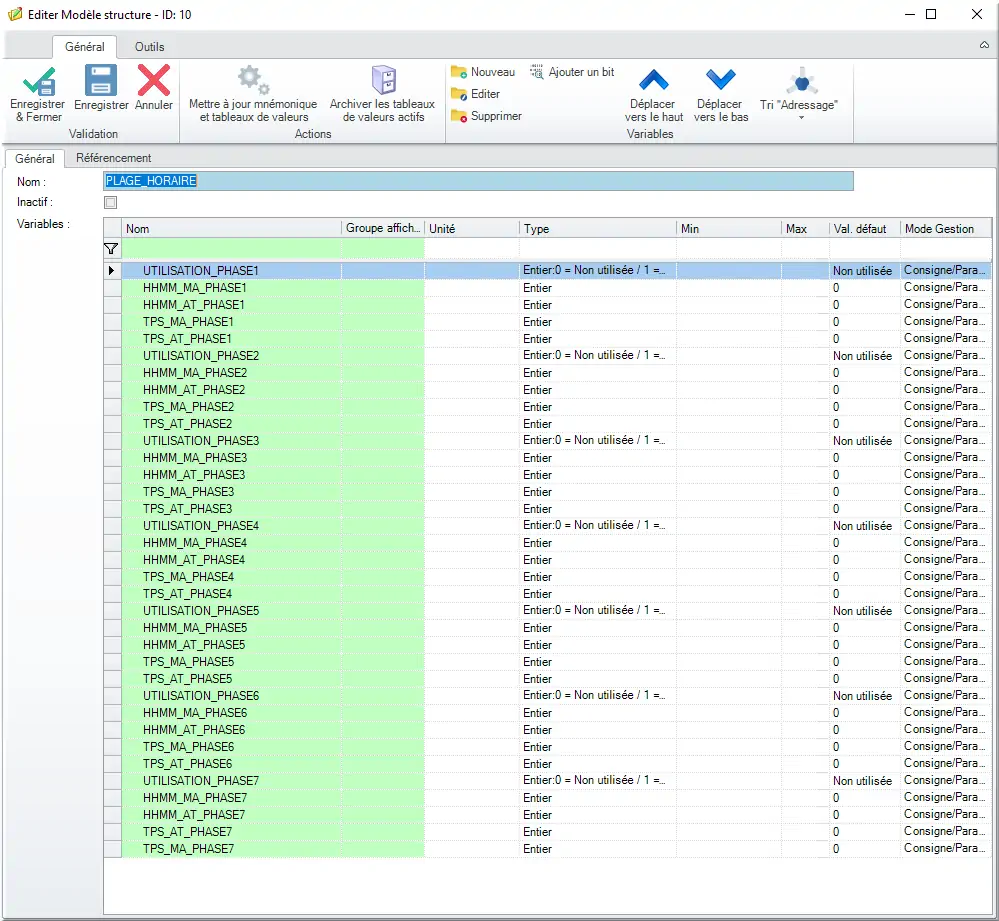Select the TPS_MA_PHASE5 variable
This screenshot has height=921, width=999.
188,662
